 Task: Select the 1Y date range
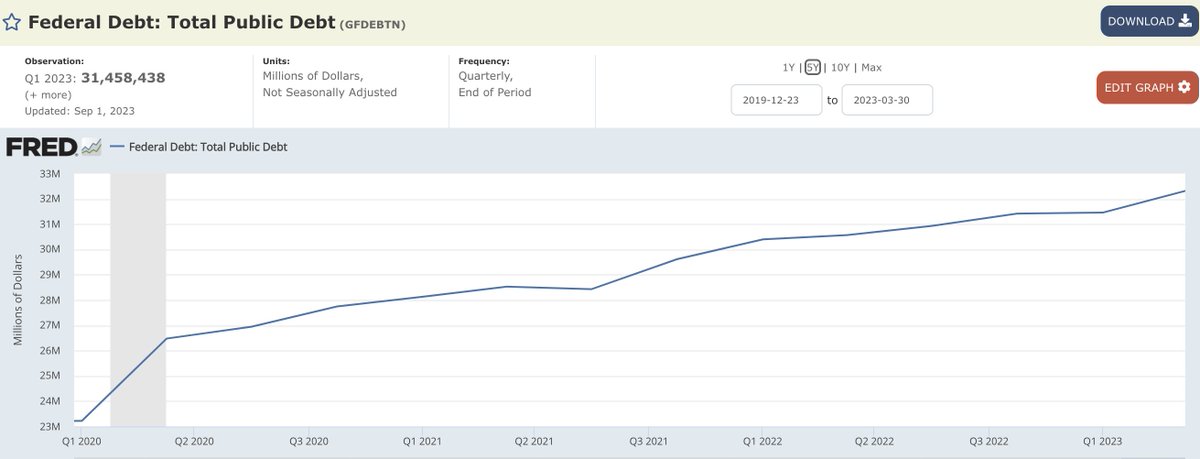[x=789, y=68]
